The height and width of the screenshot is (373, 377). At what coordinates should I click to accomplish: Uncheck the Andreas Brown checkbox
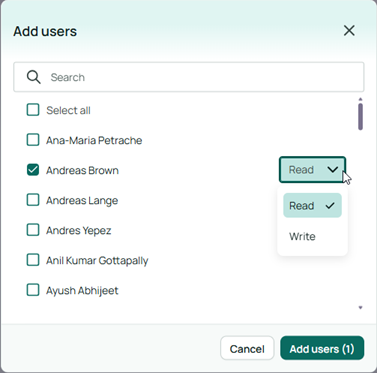click(33, 170)
